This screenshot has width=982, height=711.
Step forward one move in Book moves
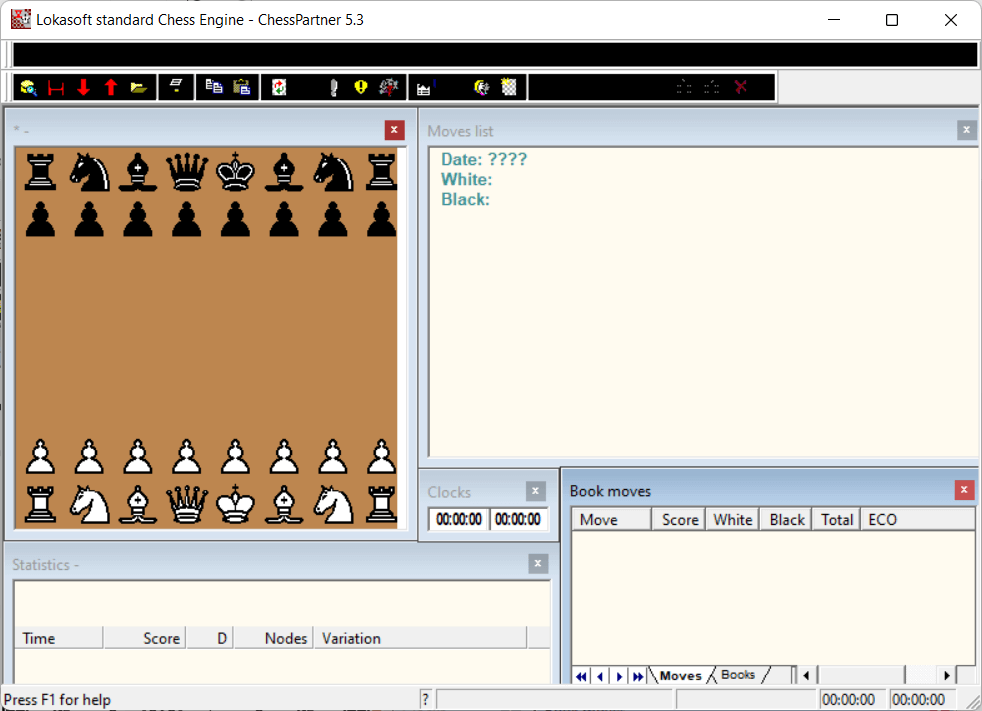[x=619, y=676]
